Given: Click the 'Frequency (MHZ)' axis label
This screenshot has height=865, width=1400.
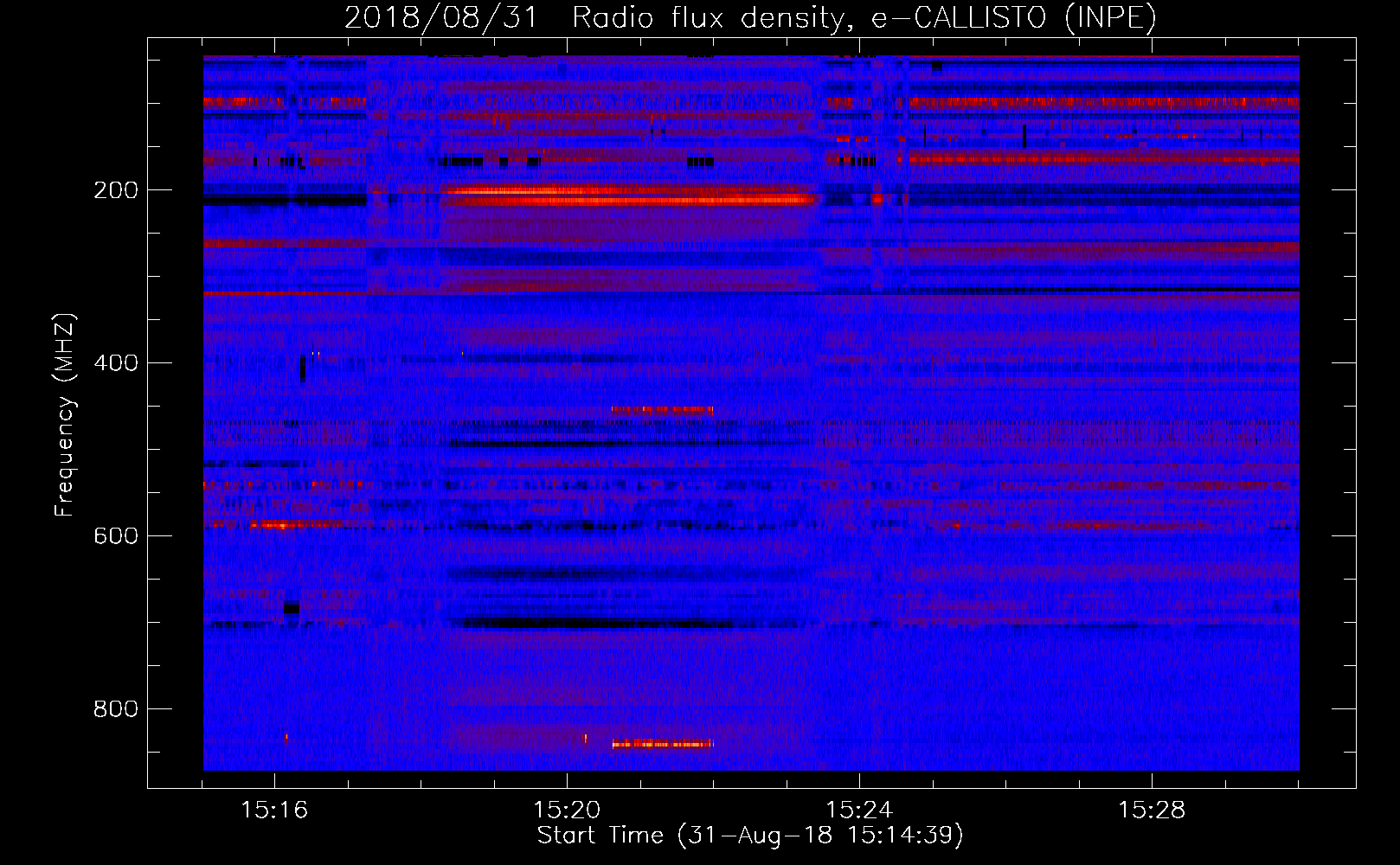Looking at the screenshot, I should [64, 415].
